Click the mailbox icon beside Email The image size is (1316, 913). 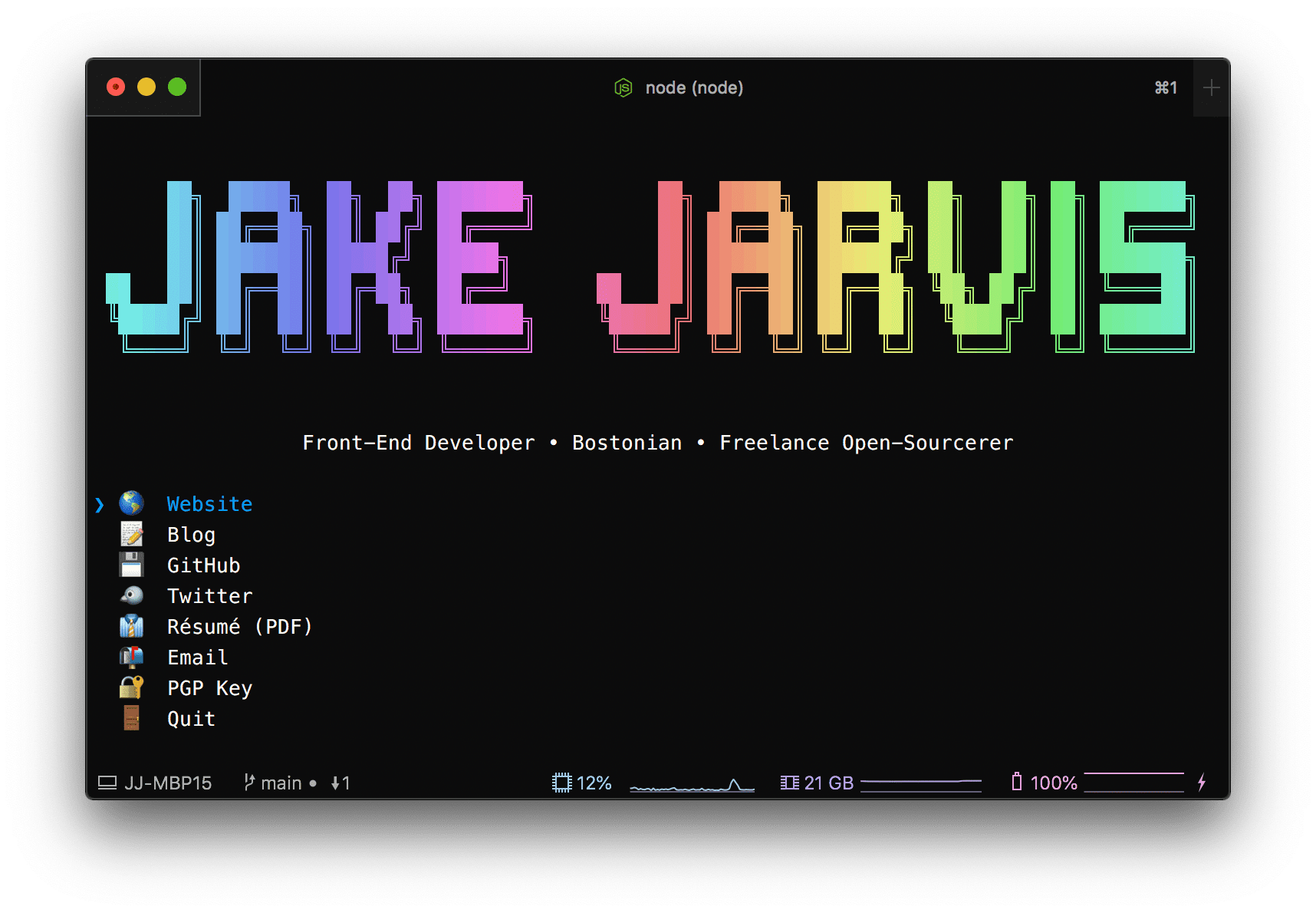pyautogui.click(x=131, y=657)
